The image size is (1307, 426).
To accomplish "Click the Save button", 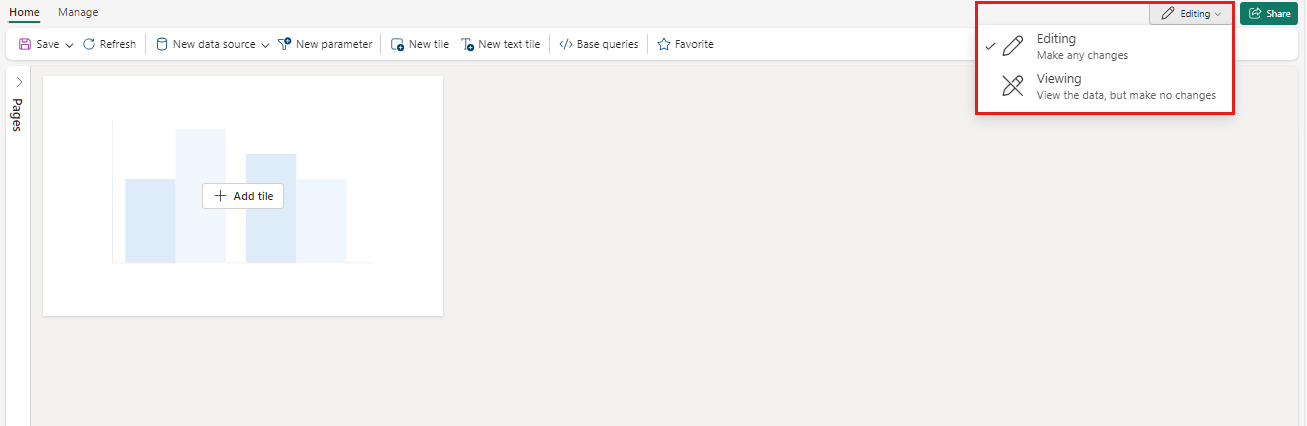I will click(x=39, y=44).
